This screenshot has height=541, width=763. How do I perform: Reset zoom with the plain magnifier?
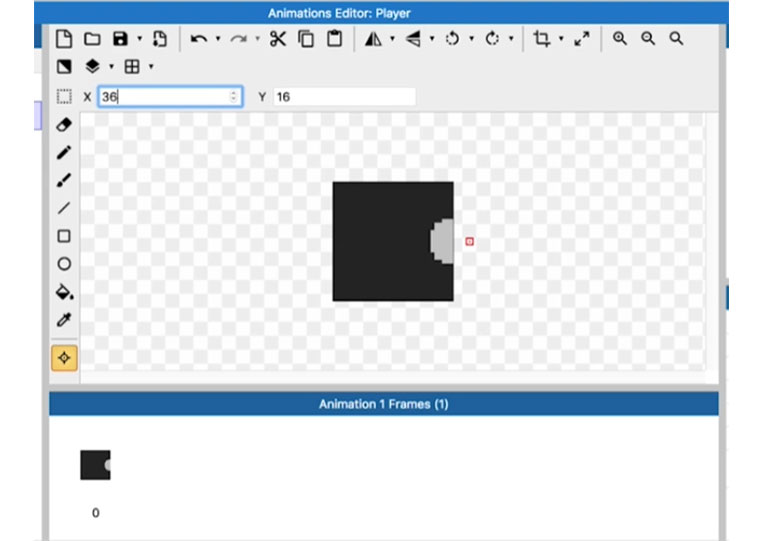(676, 38)
